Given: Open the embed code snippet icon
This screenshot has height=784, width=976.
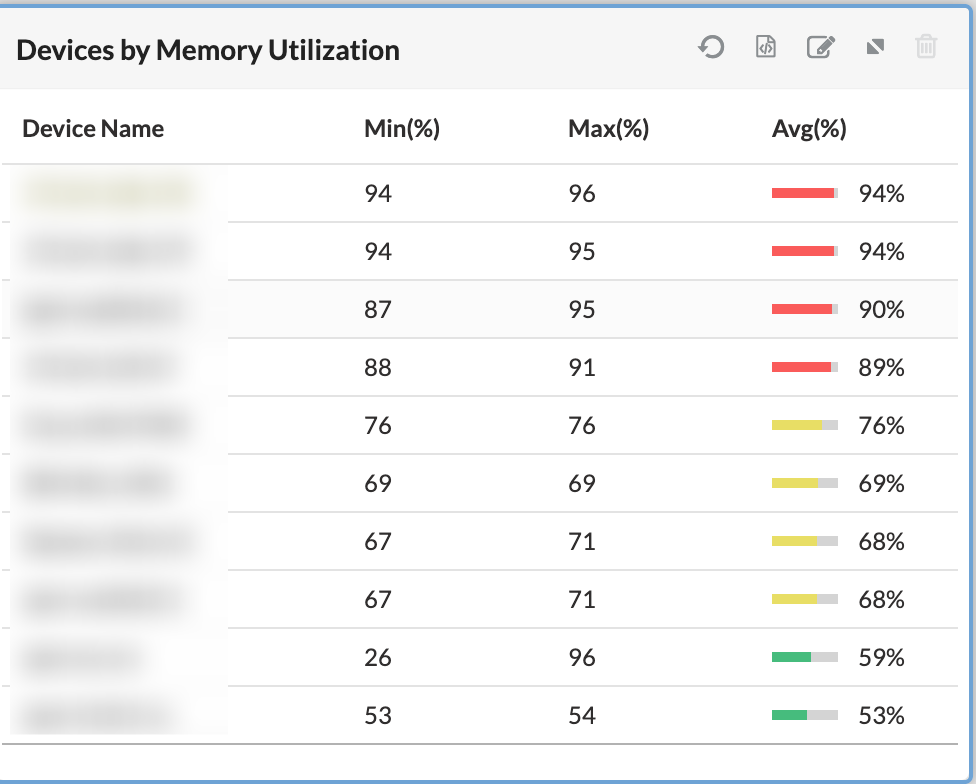Looking at the screenshot, I should pos(766,47).
